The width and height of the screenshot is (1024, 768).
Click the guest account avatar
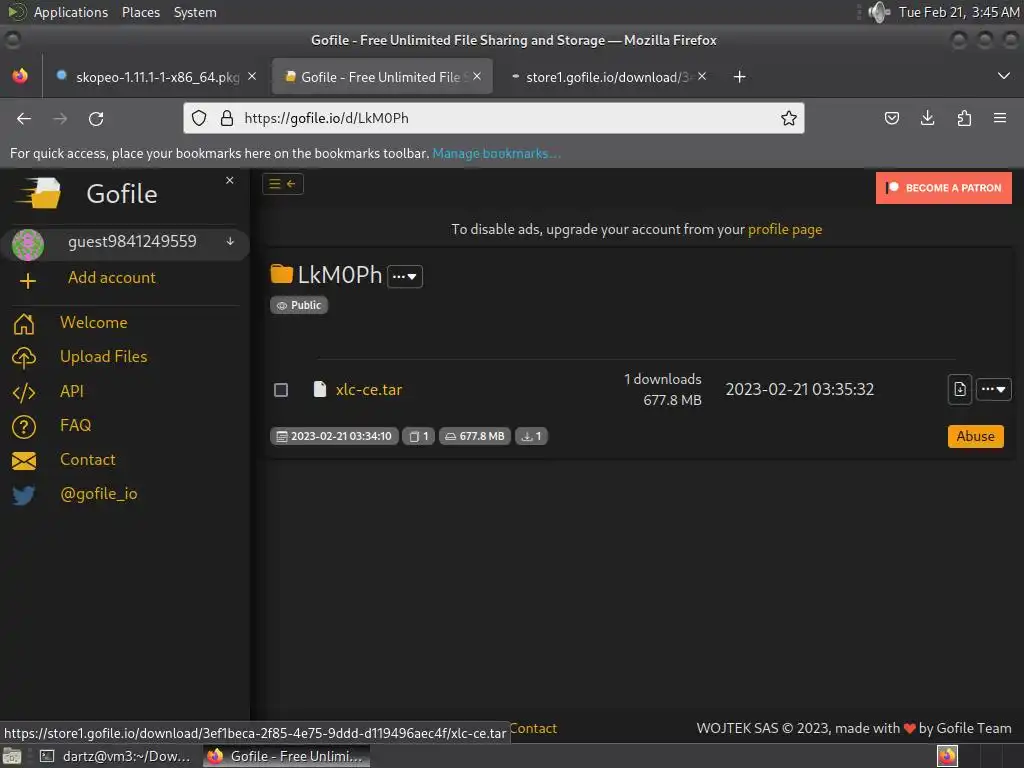pos(28,245)
